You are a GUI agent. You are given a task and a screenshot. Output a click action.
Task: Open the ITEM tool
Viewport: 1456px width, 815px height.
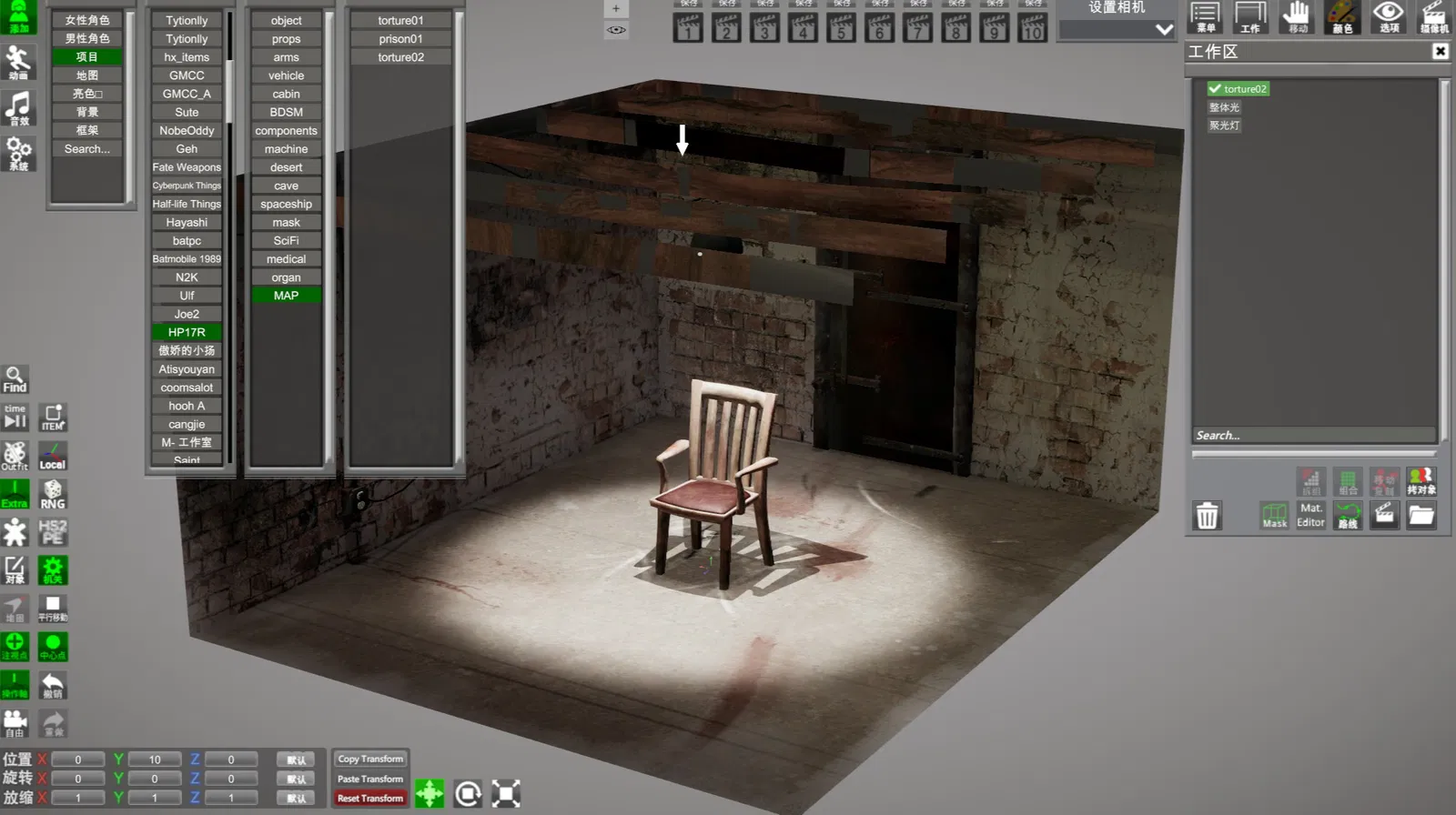coord(53,418)
